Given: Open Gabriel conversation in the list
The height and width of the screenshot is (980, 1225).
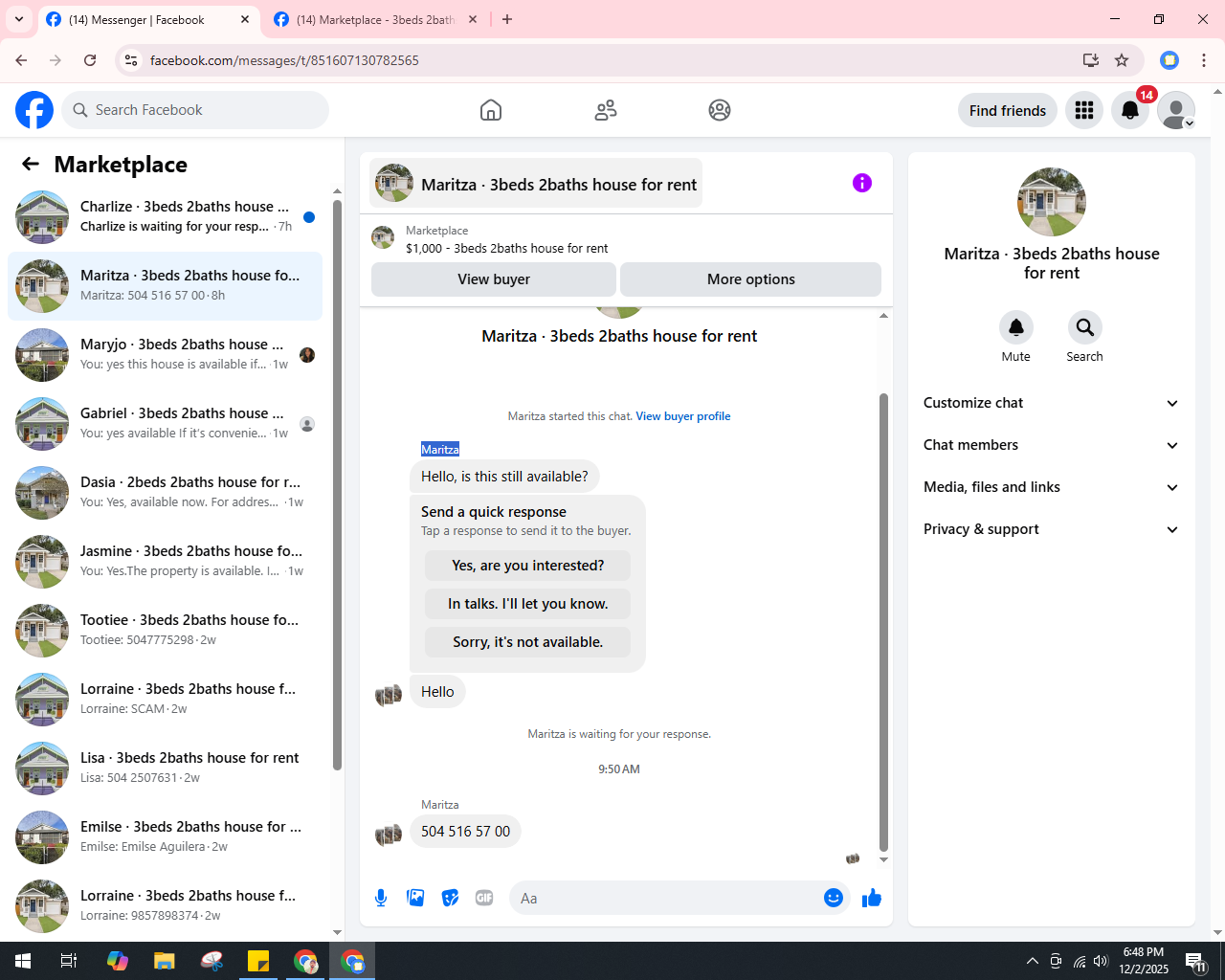Looking at the screenshot, I should [165, 424].
